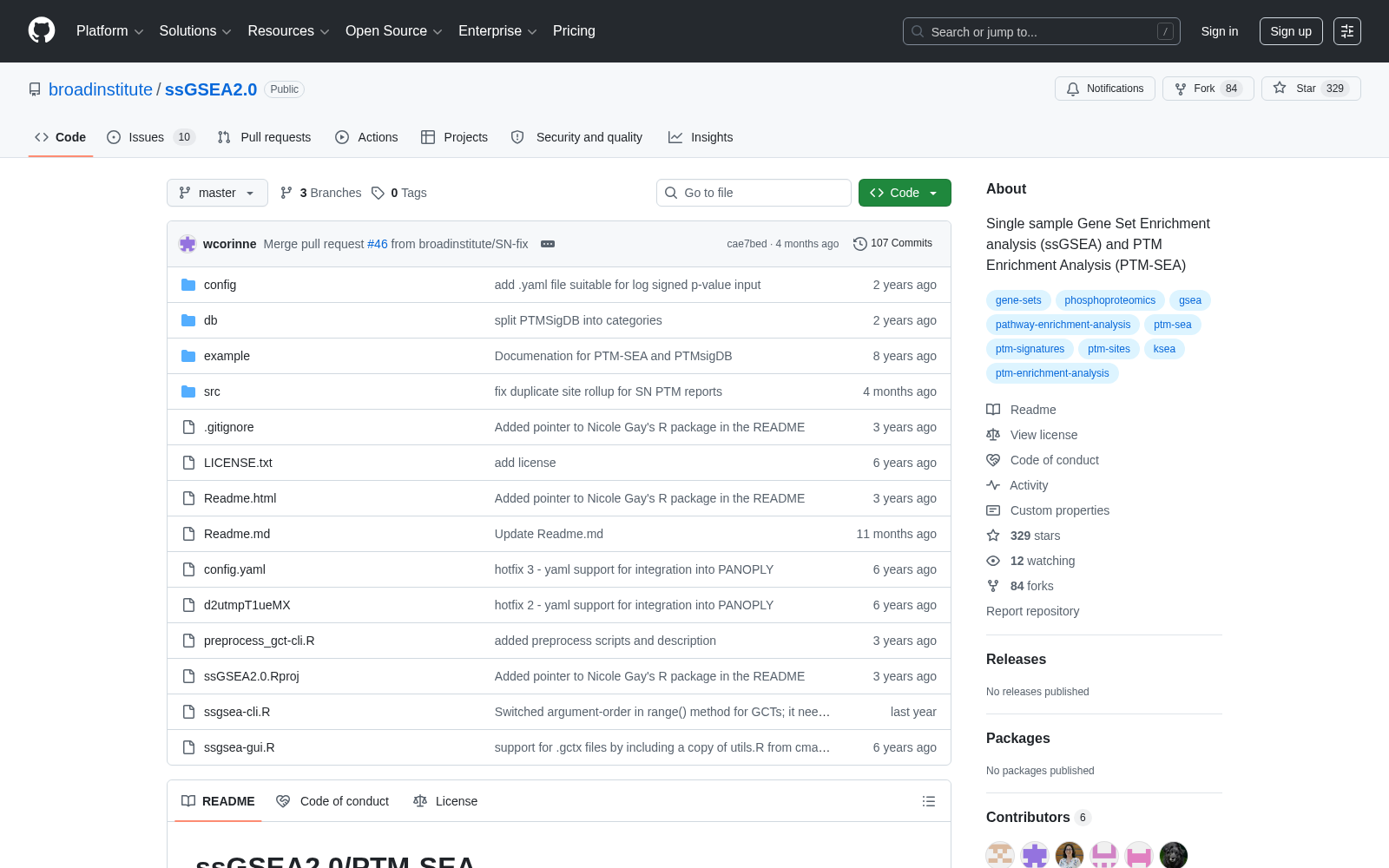Click wcorinne's avatar in commit bar
The height and width of the screenshot is (868, 1389).
pyautogui.click(x=188, y=244)
